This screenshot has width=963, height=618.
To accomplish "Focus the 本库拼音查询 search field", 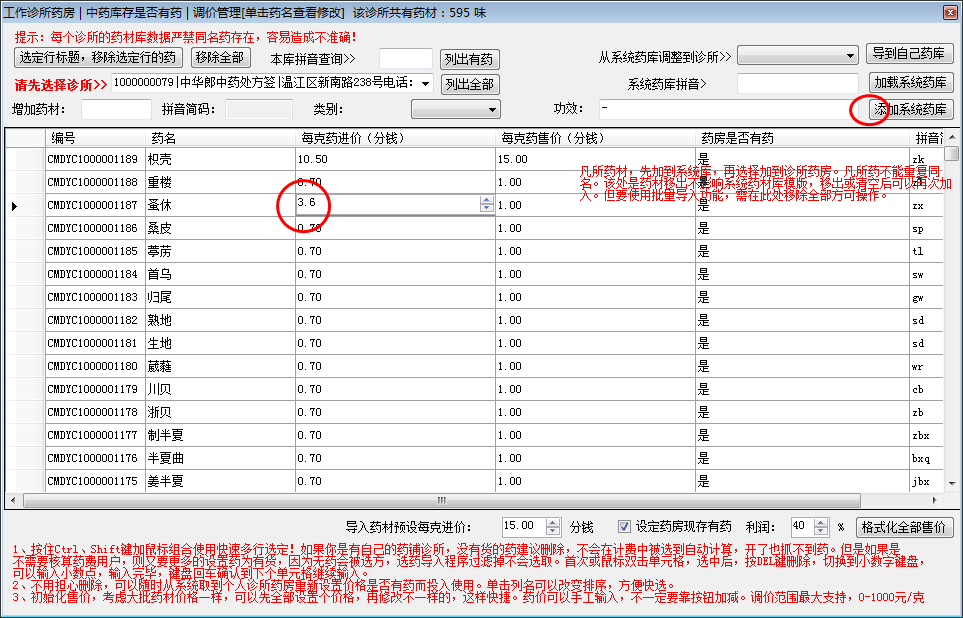I will [x=406, y=58].
